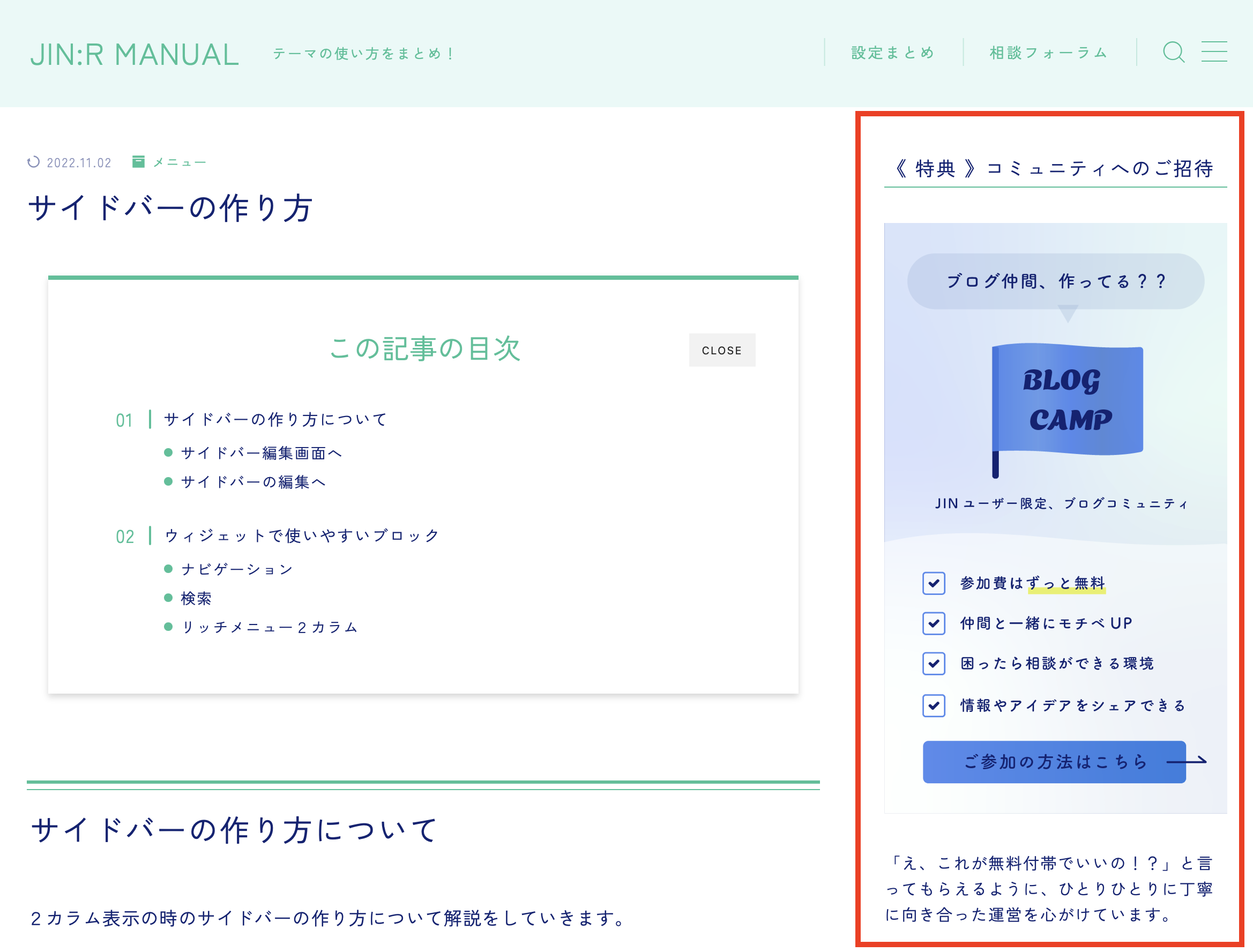This screenshot has height=952, width=1253.
Task: Open the サイドバー編集画面へ TOC link
Action: [260, 453]
